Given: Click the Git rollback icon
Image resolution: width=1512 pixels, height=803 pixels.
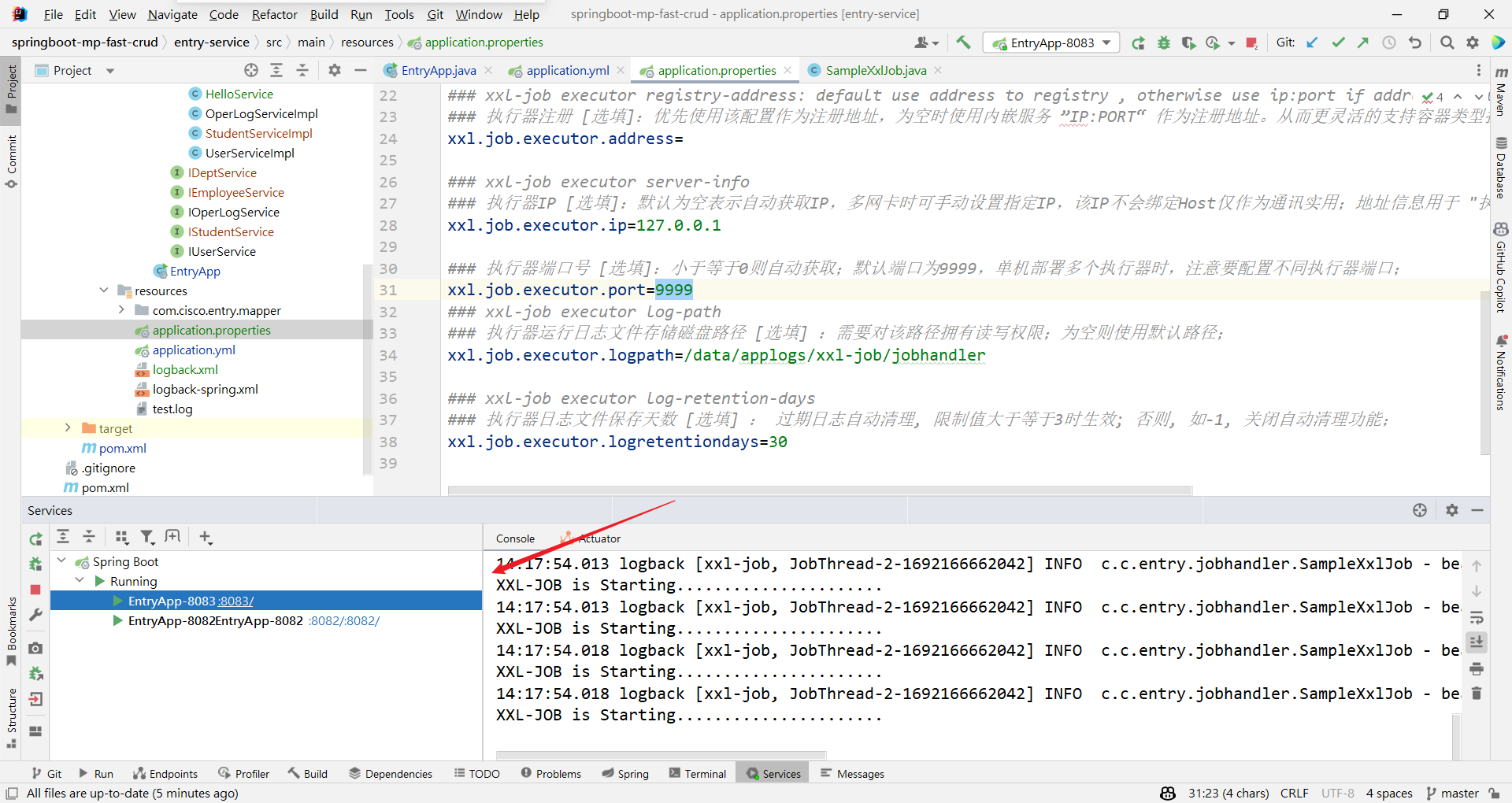Looking at the screenshot, I should click(1415, 43).
